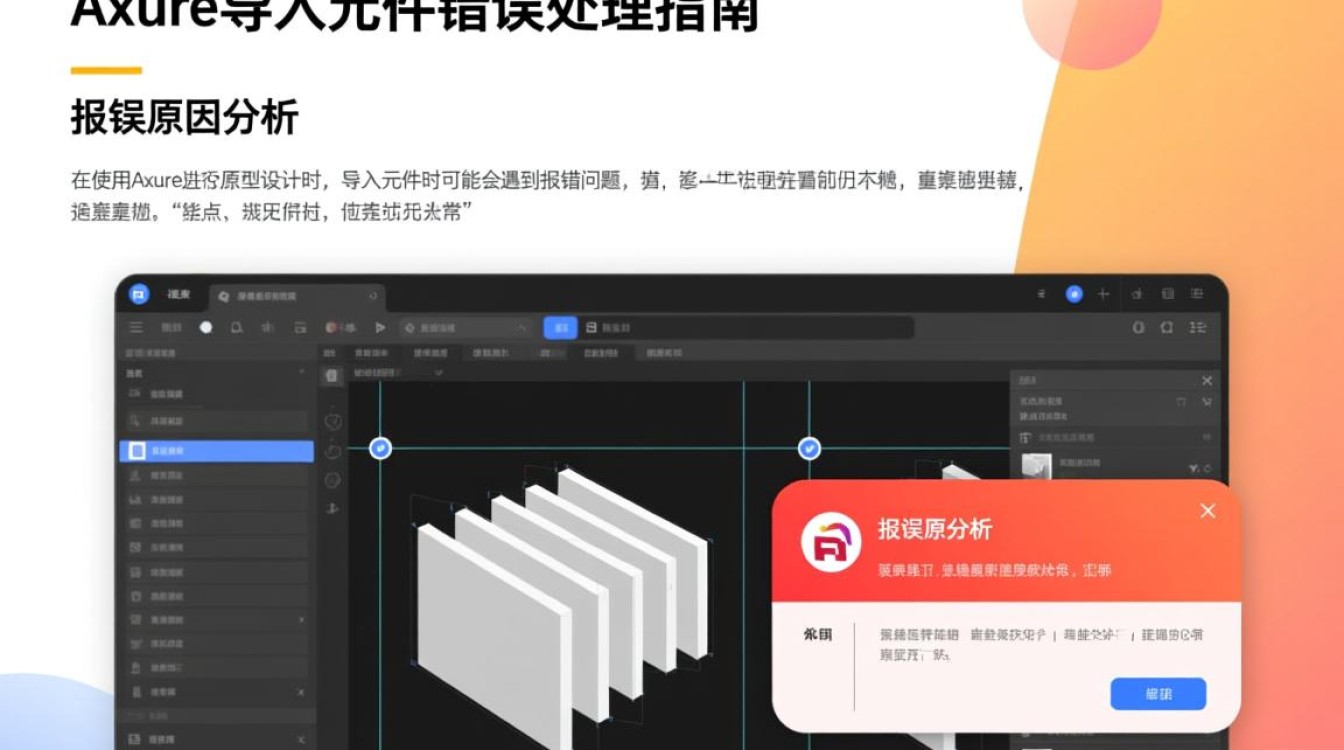The height and width of the screenshot is (750, 1344).
Task: Click the sliders icon at toolbar far right
Action: 1197,327
